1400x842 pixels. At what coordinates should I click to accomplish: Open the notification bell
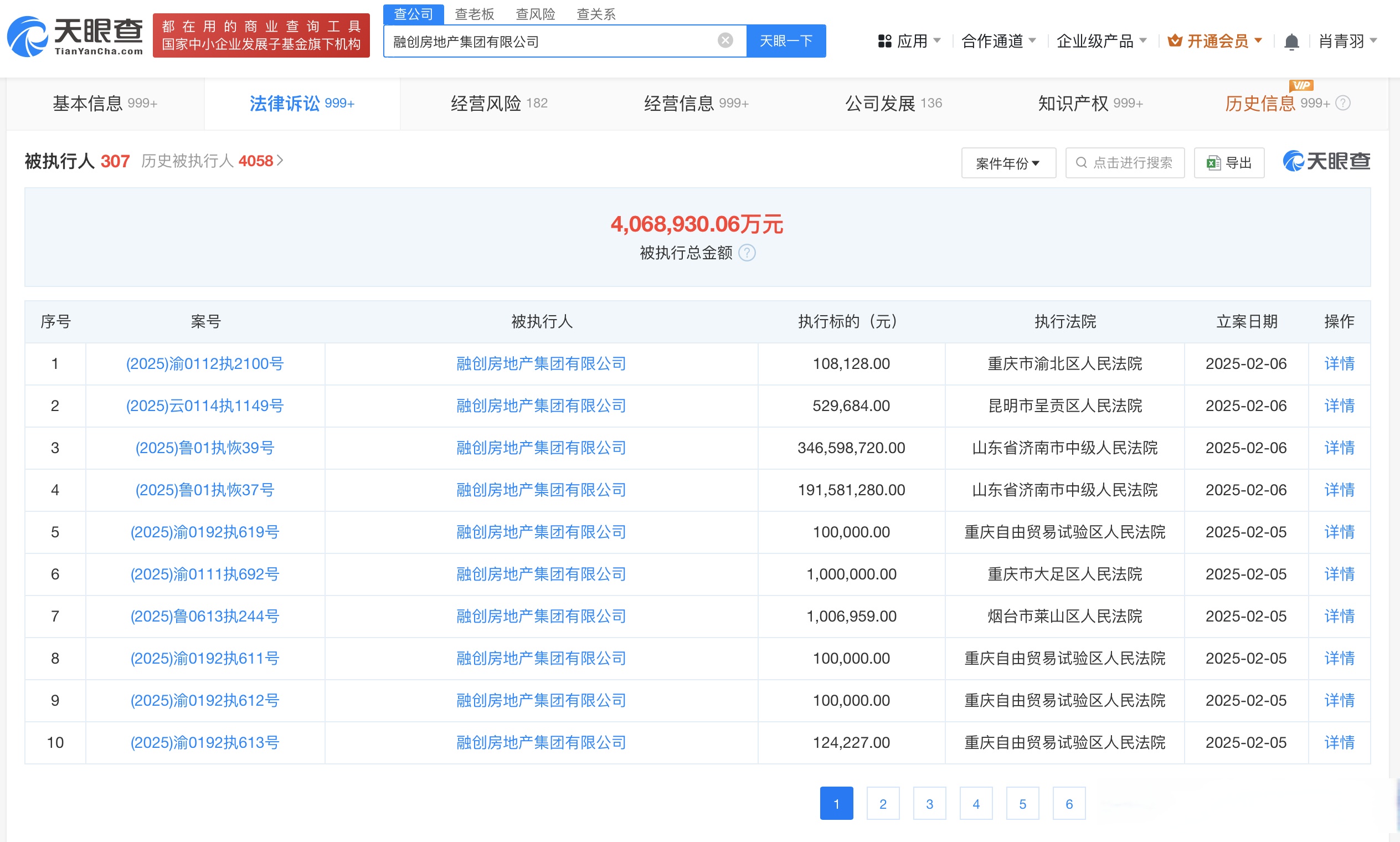point(1292,40)
